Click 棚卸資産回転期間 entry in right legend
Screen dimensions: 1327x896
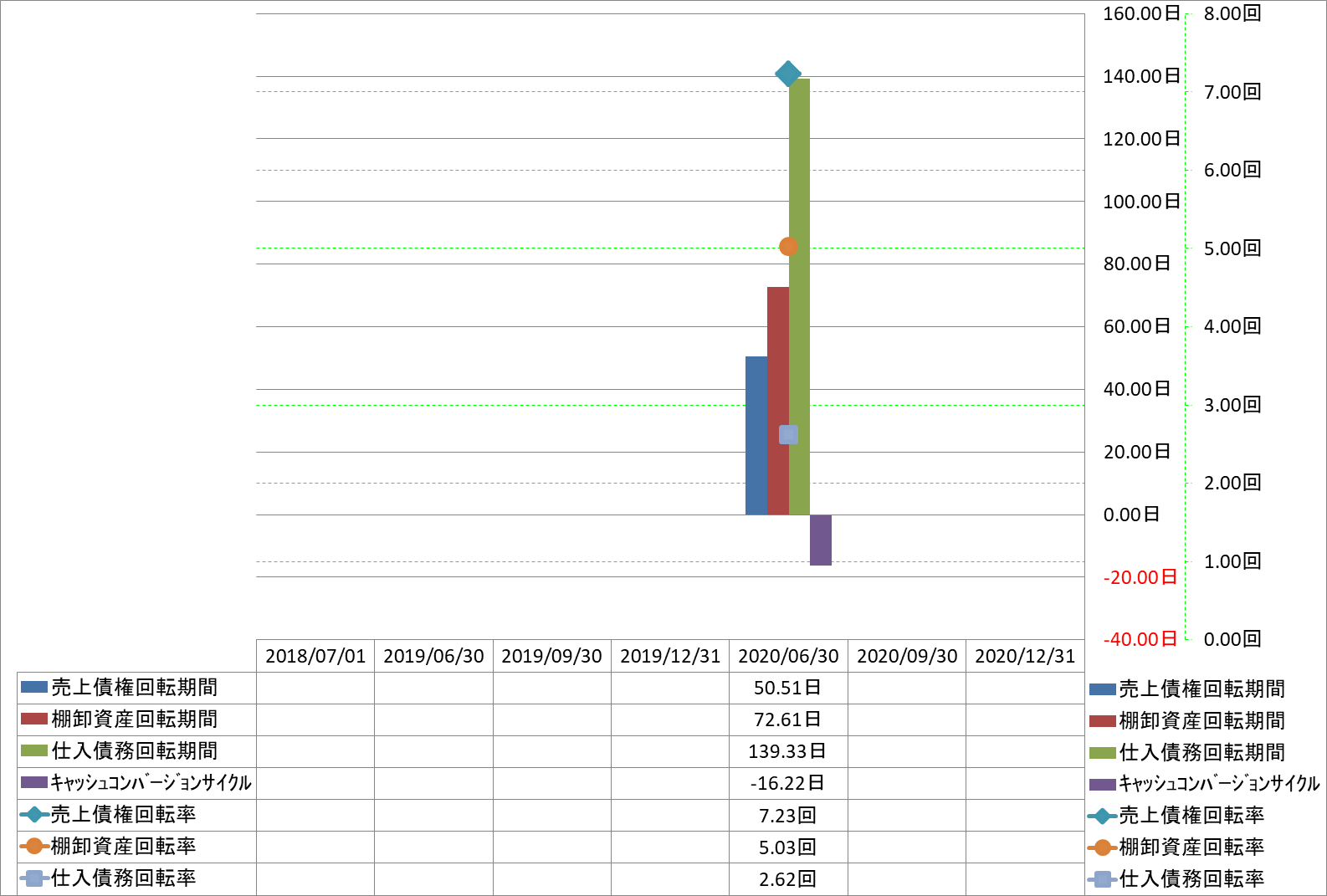[1187, 721]
